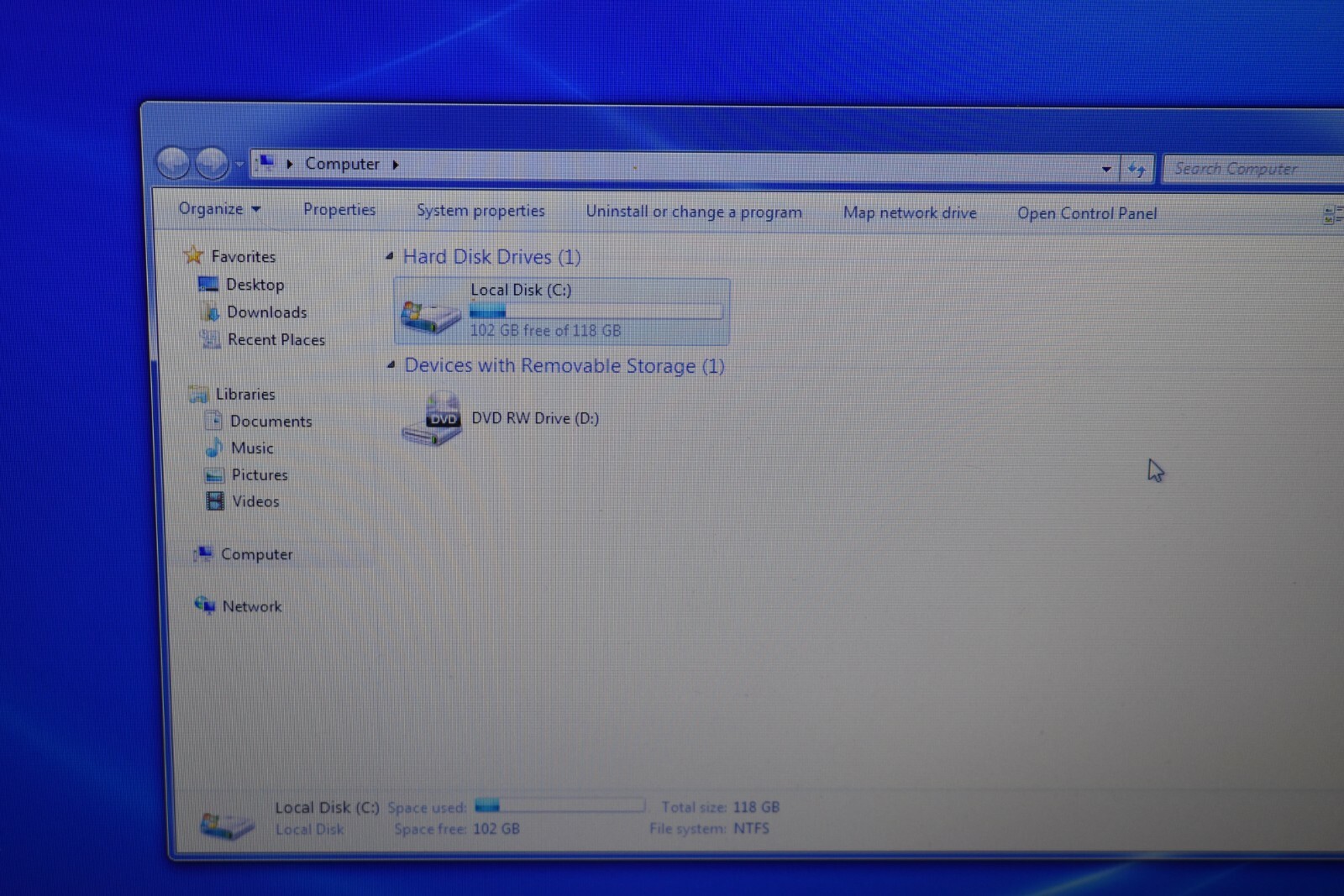This screenshot has height=896, width=1344.
Task: Select the Local Disk (C:) label
Action: point(521,290)
